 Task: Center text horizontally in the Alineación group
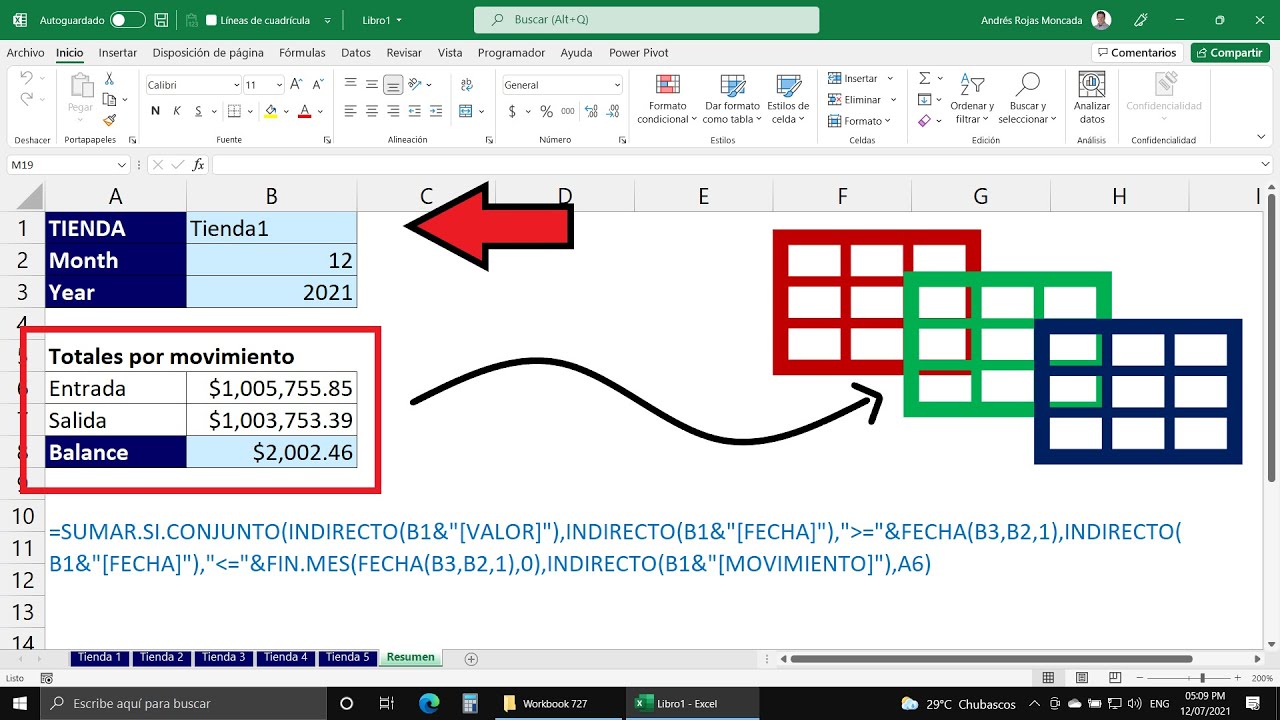(372, 111)
